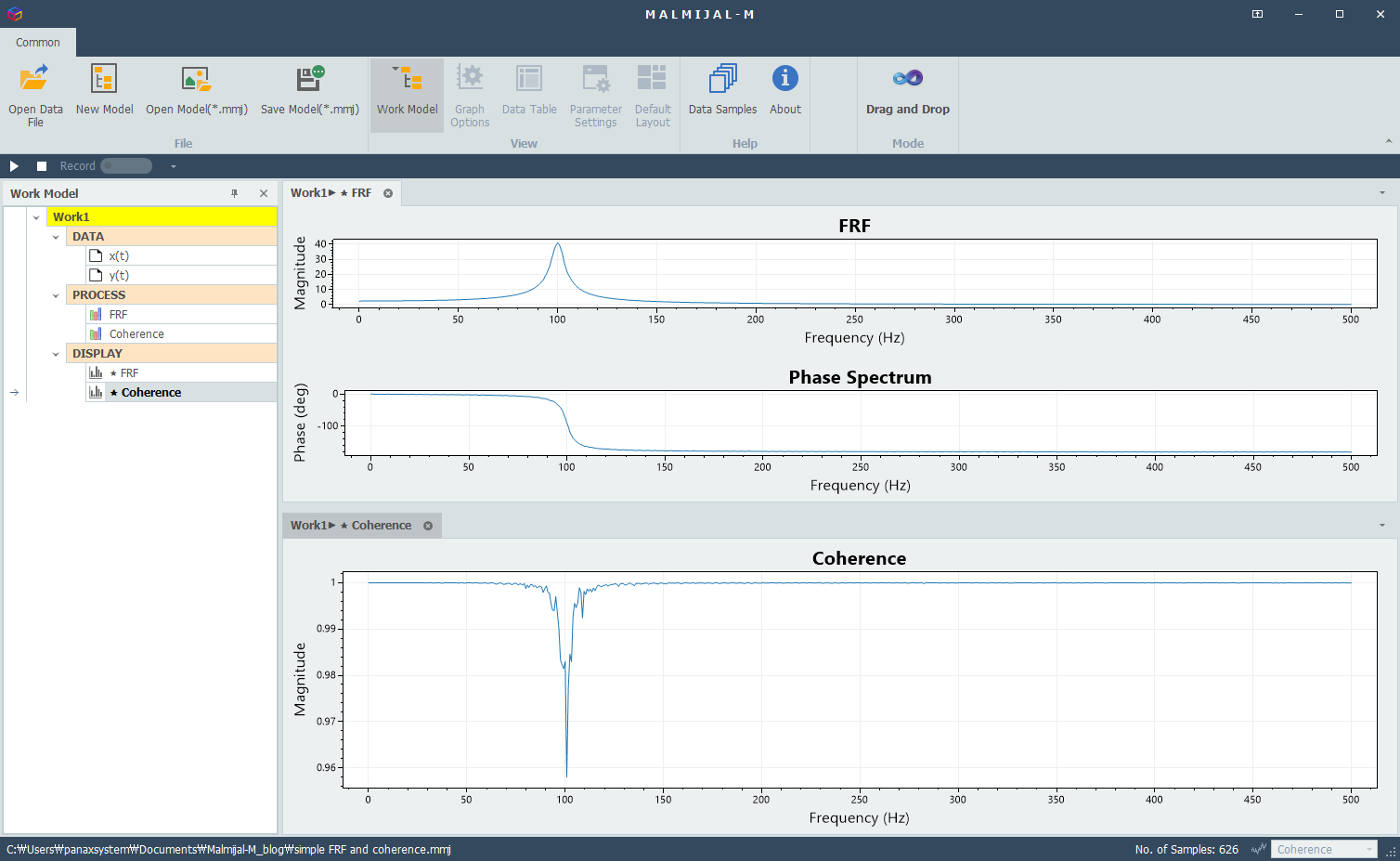Click Open Data File icon
Screen dimensions: 1400x861
point(34,78)
